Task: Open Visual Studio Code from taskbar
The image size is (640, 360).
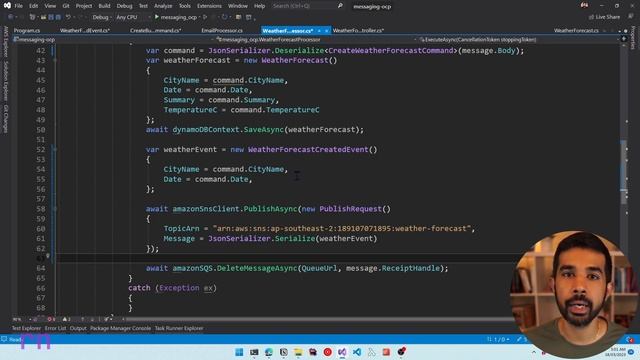Action: click(357, 352)
